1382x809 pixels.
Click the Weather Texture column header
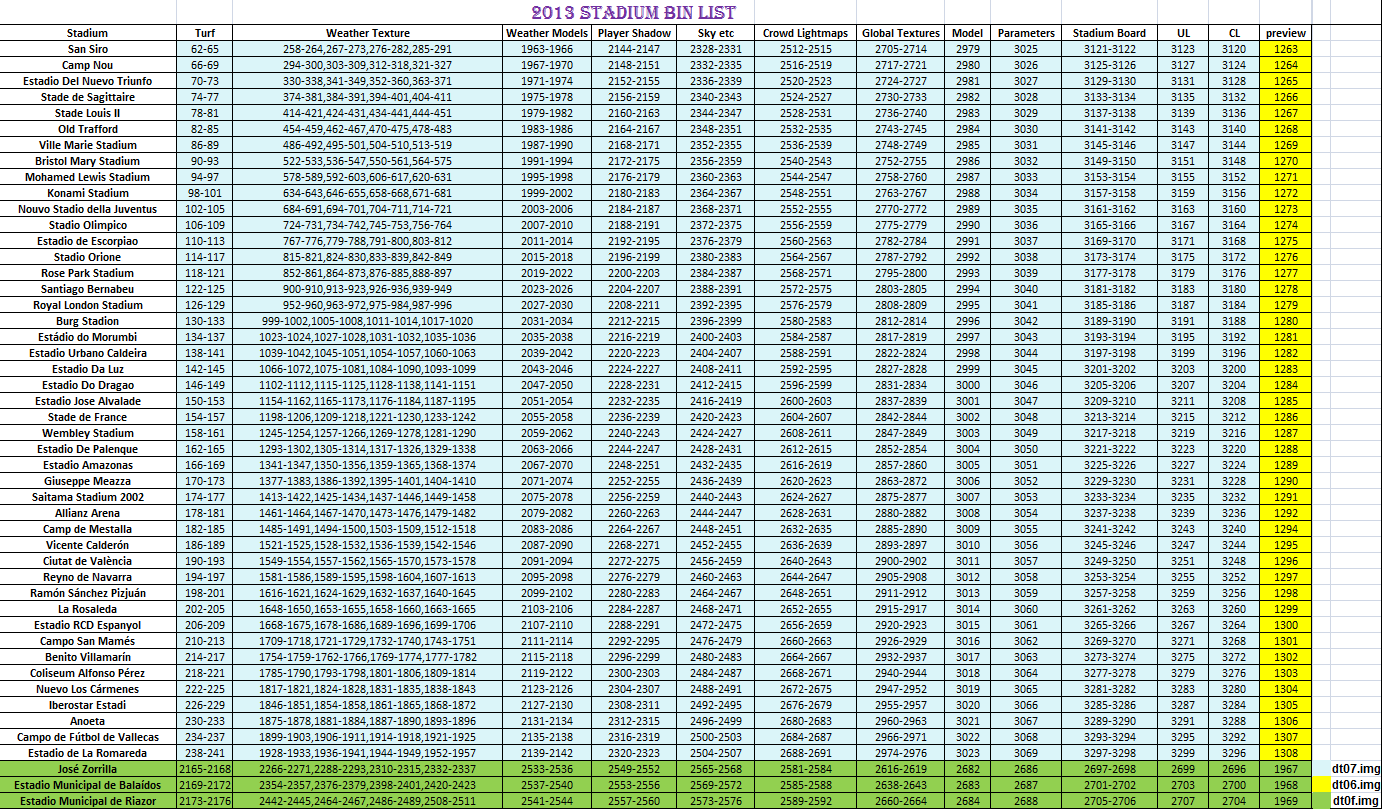tap(367, 33)
